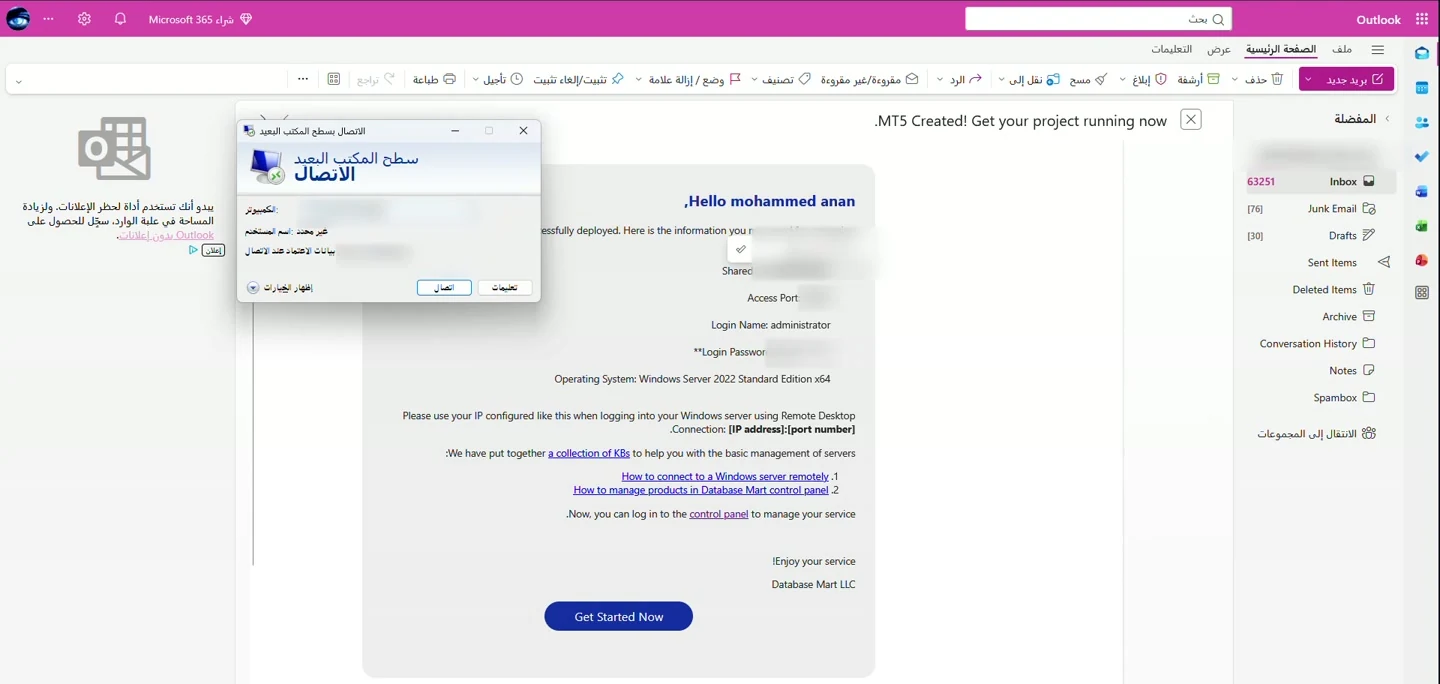This screenshot has width=1440, height=684.
Task: Open the toolbar overflow ellipsis
Action: (x=303, y=79)
